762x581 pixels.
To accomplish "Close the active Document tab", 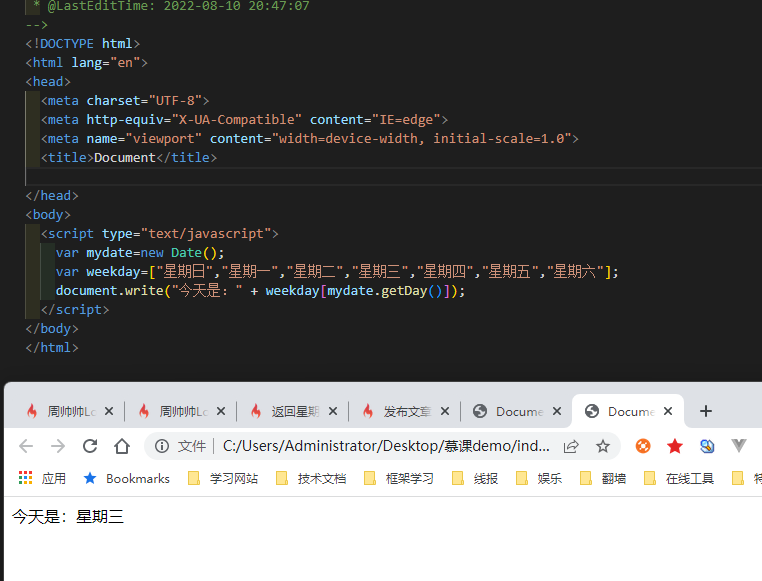I will tap(668, 411).
